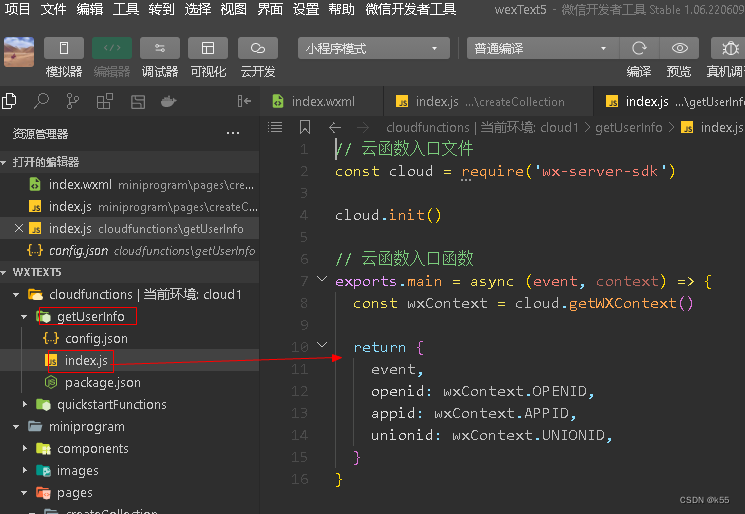Open the 工具 menu
The width and height of the screenshot is (745, 514).
click(126, 9)
